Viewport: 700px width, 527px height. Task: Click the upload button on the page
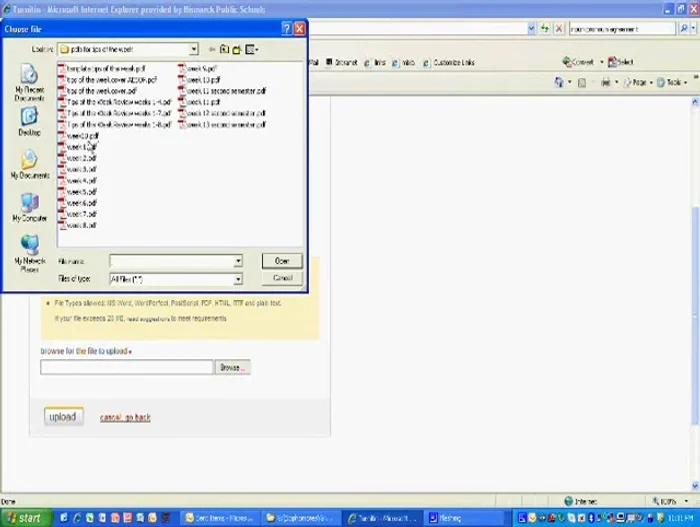coord(62,417)
